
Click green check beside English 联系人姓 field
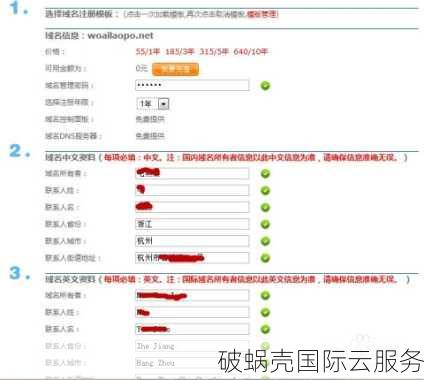click(265, 313)
